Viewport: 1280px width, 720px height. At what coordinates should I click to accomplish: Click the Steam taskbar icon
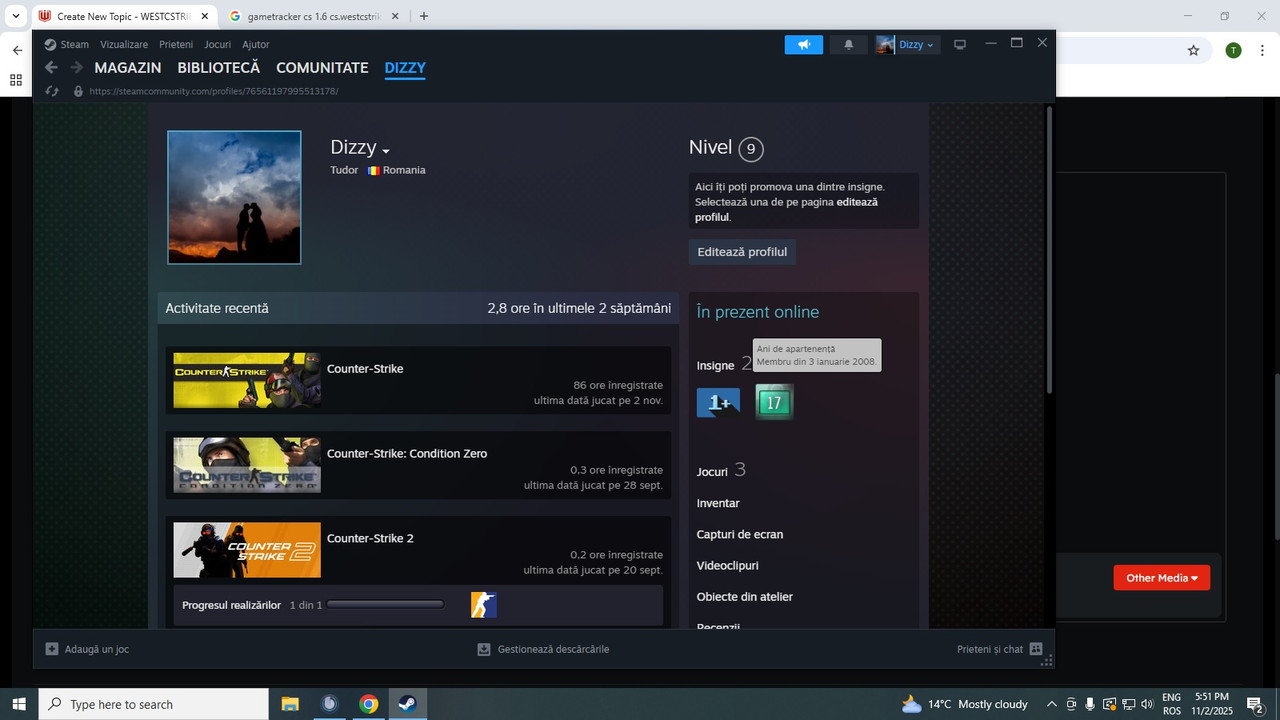[x=408, y=704]
